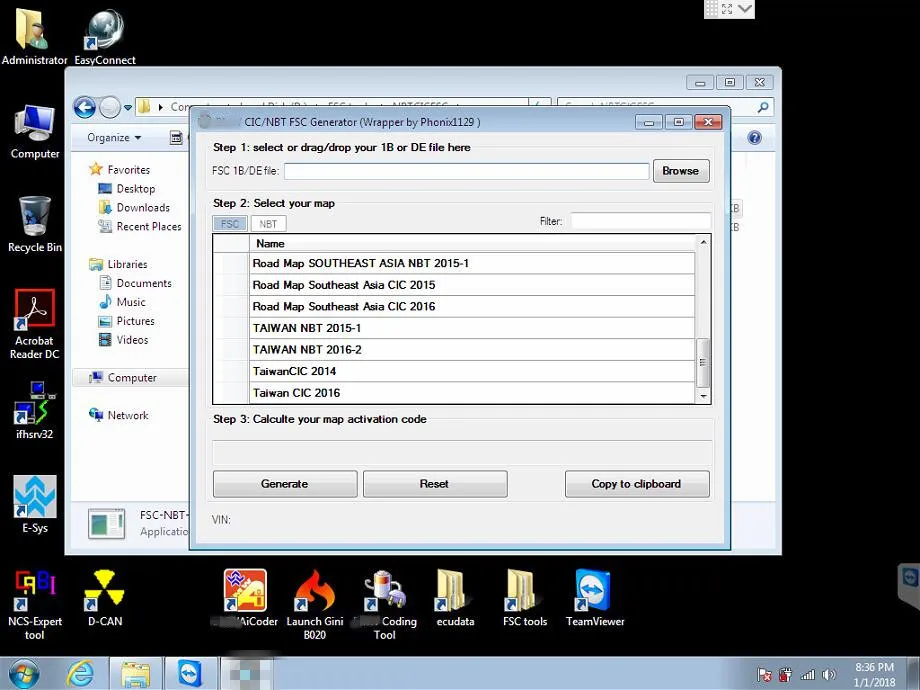The height and width of the screenshot is (690, 920).
Task: Click the Explorer back navigation arrow
Action: (x=84, y=107)
